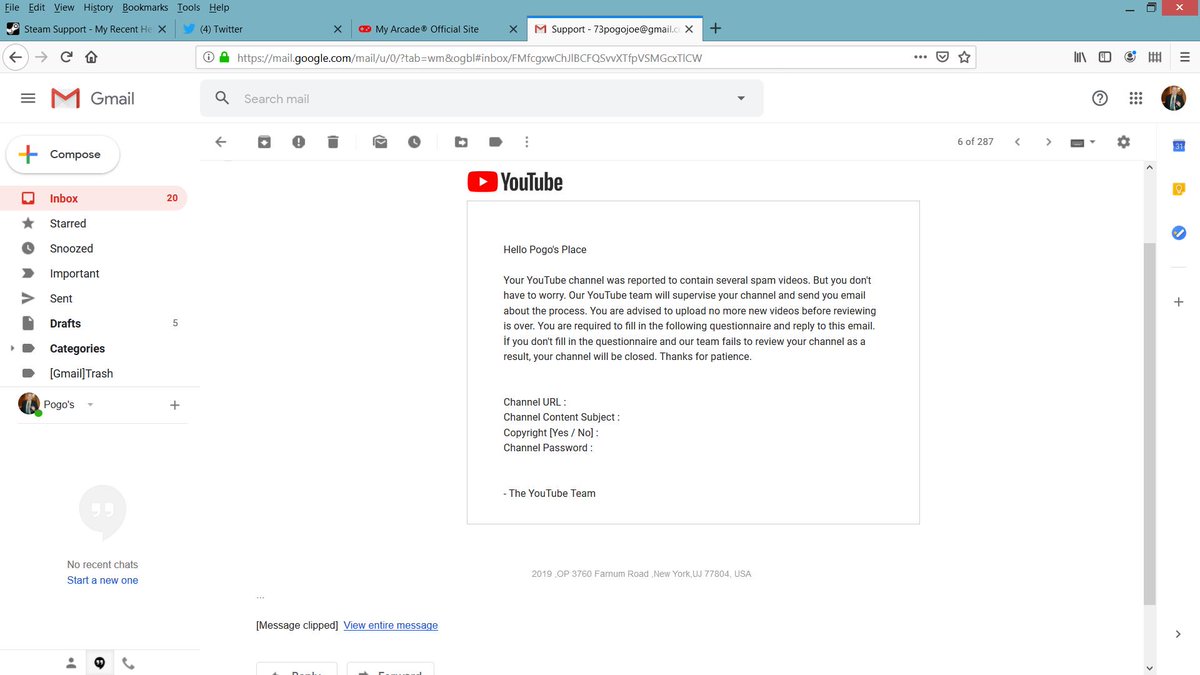The width and height of the screenshot is (1200, 675).
Task: Compose a new email
Action: point(62,154)
